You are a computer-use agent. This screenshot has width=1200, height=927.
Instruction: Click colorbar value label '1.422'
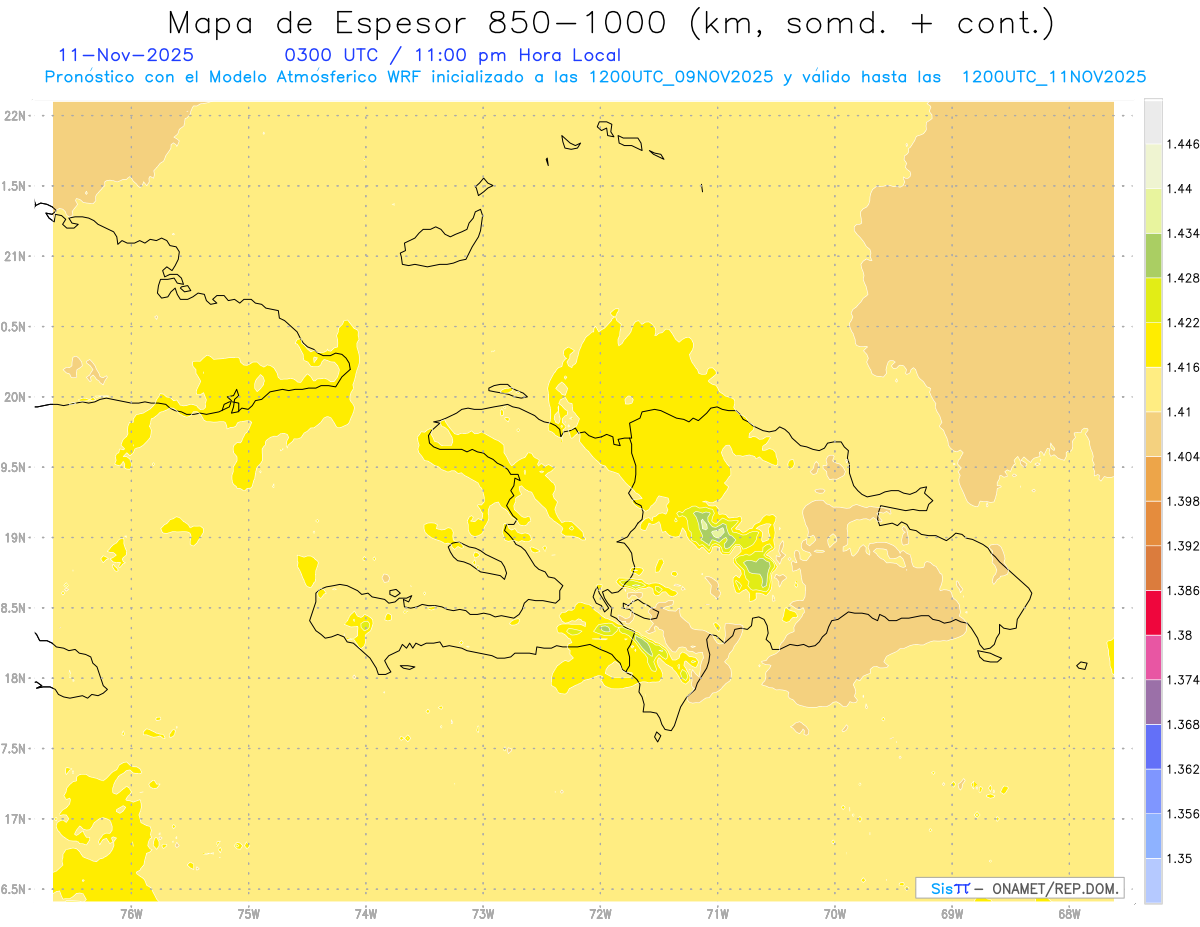[x=1185, y=322]
